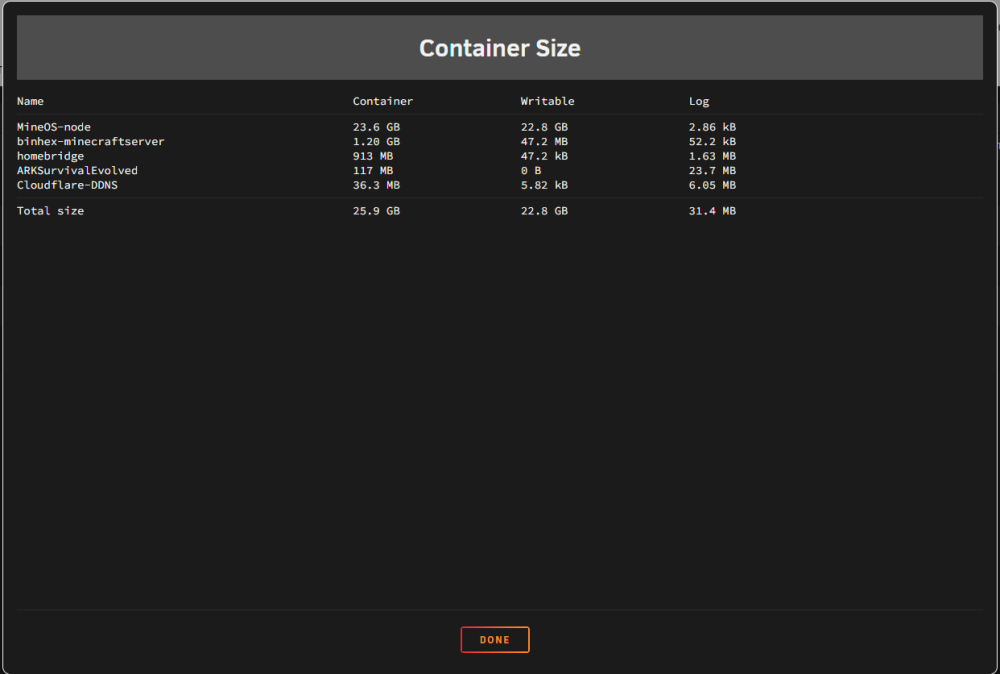Select ARKSurvivalEvolved log size 23.7 MB

pyautogui.click(x=712, y=170)
